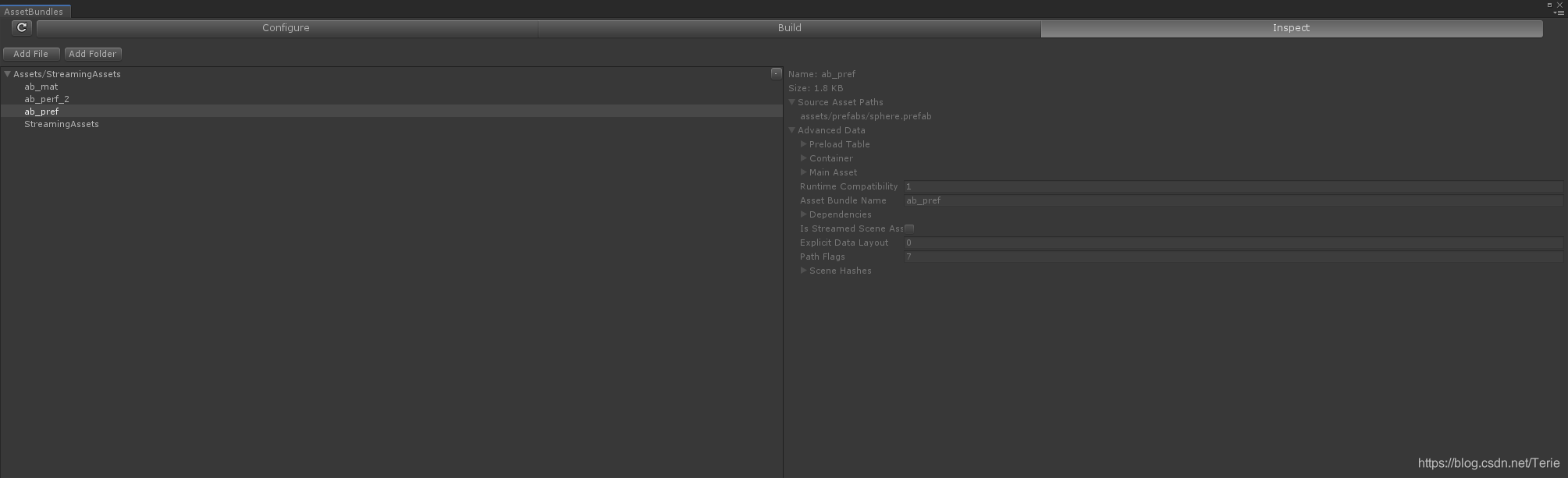The image size is (1568, 478).
Task: Select the ab_mat bundle
Action: coord(41,87)
